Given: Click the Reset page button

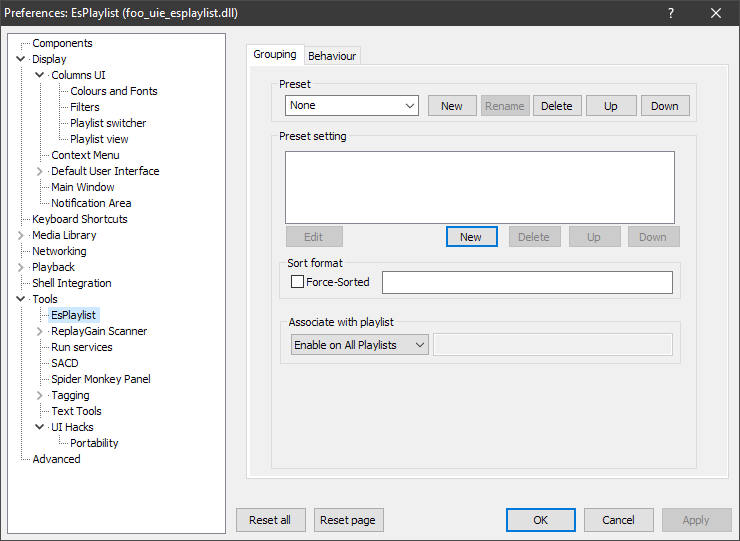Looking at the screenshot, I should click(x=348, y=520).
